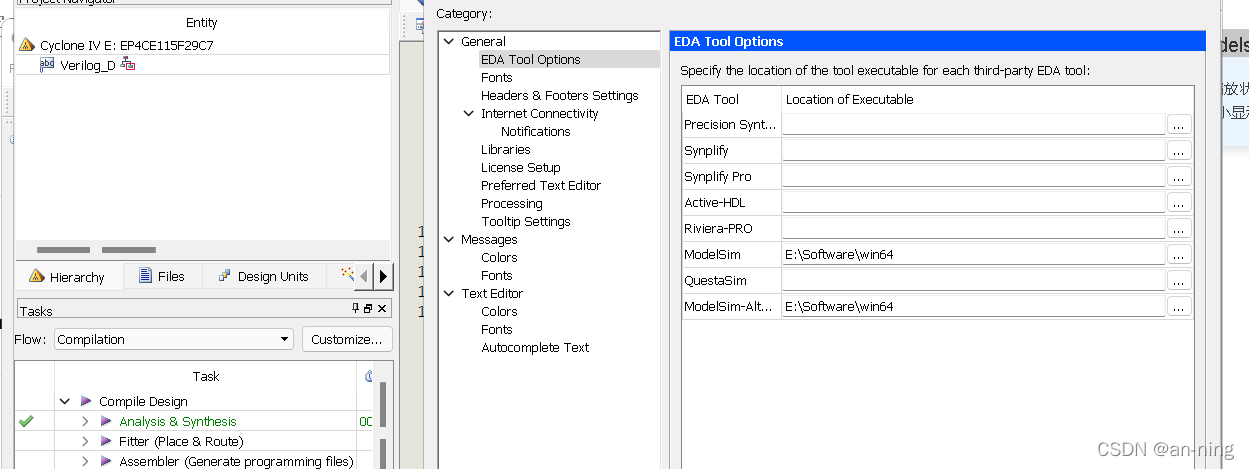Select Fonts under Messages
The image size is (1249, 469).
(496, 275)
